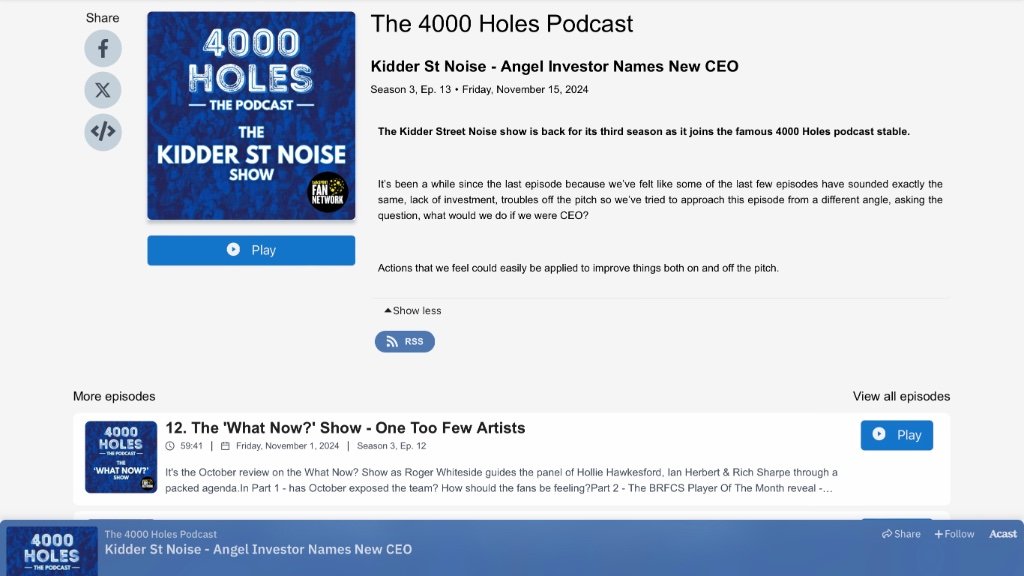Open the Acast logo link
Screen dimensions: 1024x576
[x=1002, y=534]
